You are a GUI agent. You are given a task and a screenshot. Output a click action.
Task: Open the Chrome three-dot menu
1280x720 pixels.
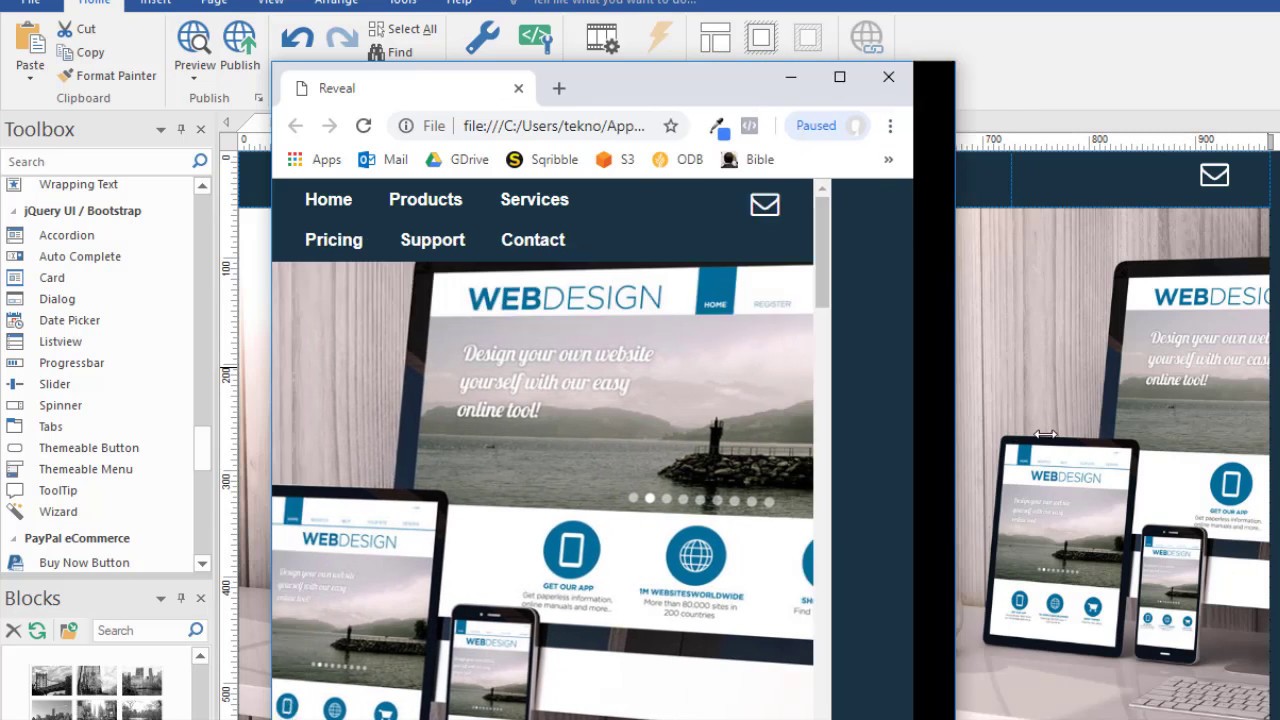click(x=890, y=126)
